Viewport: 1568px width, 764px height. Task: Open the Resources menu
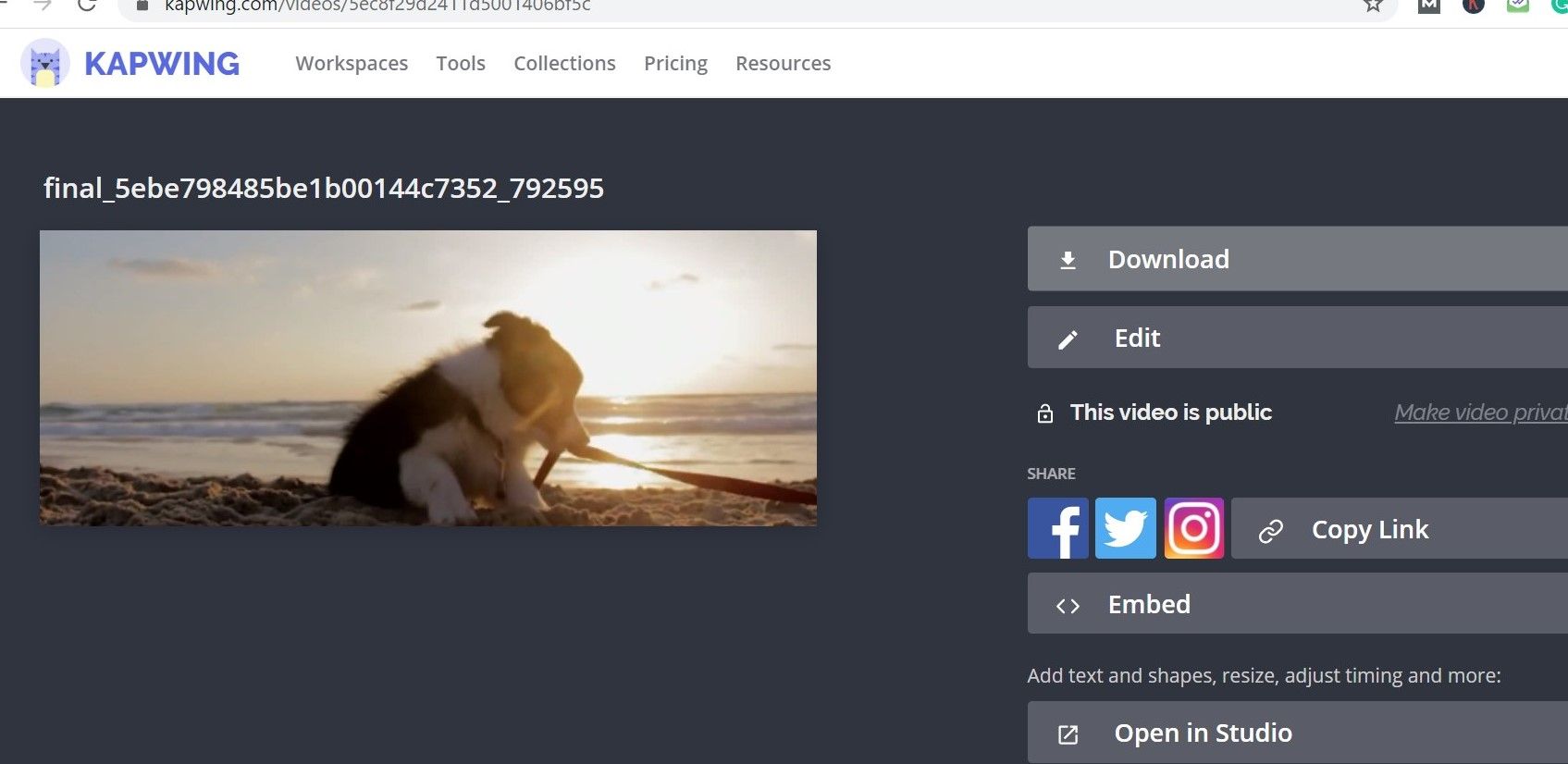click(x=783, y=64)
